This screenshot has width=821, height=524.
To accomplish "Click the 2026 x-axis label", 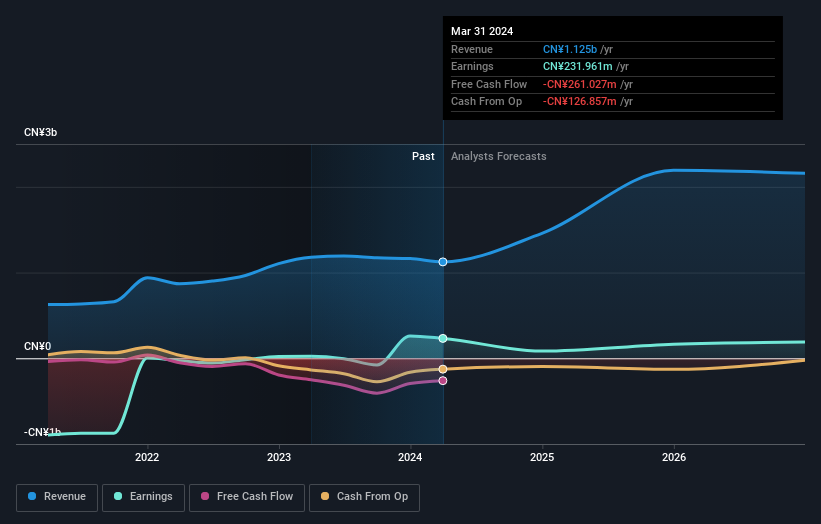I will click(674, 457).
